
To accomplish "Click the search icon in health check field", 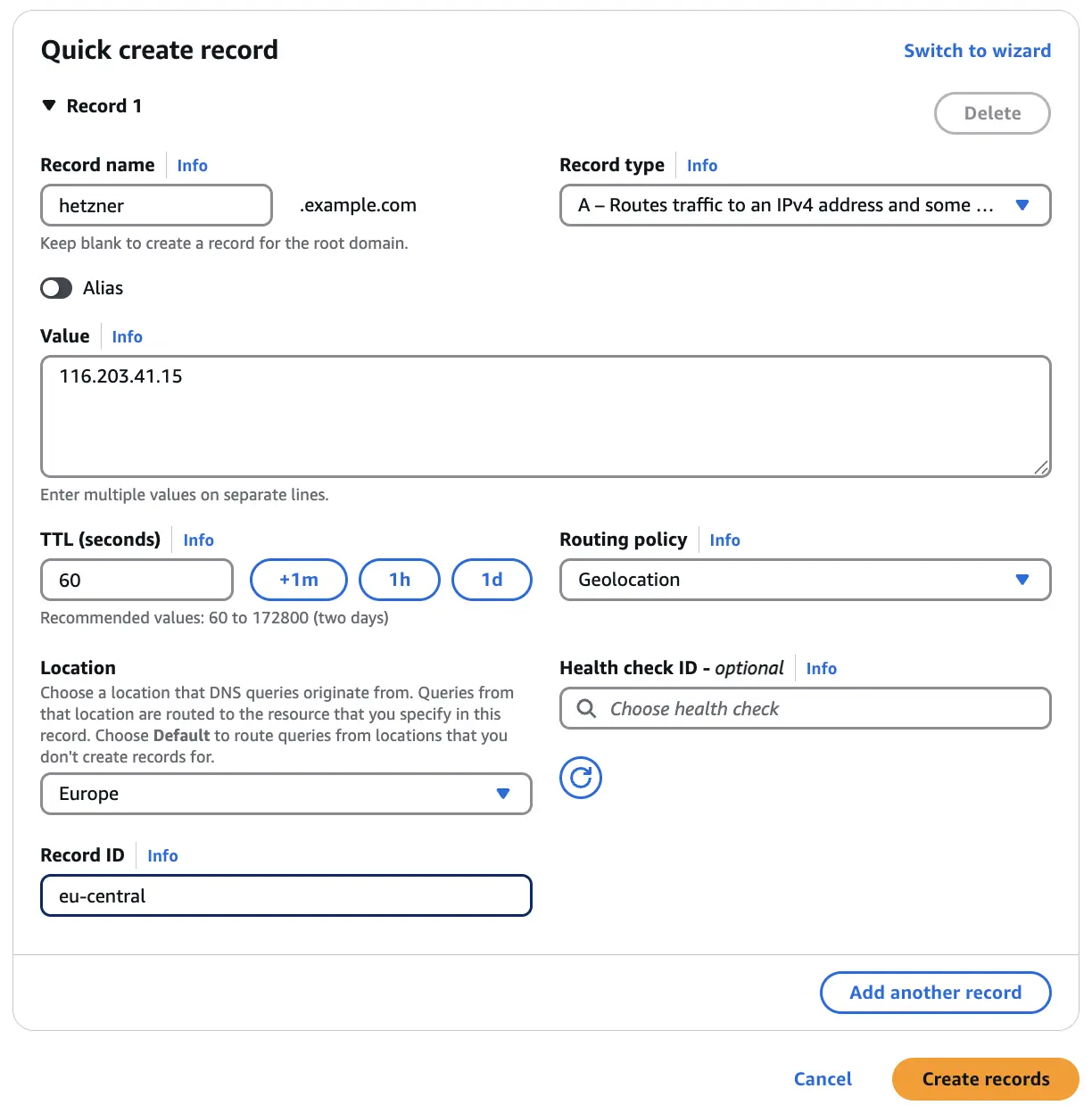I will coord(586,709).
